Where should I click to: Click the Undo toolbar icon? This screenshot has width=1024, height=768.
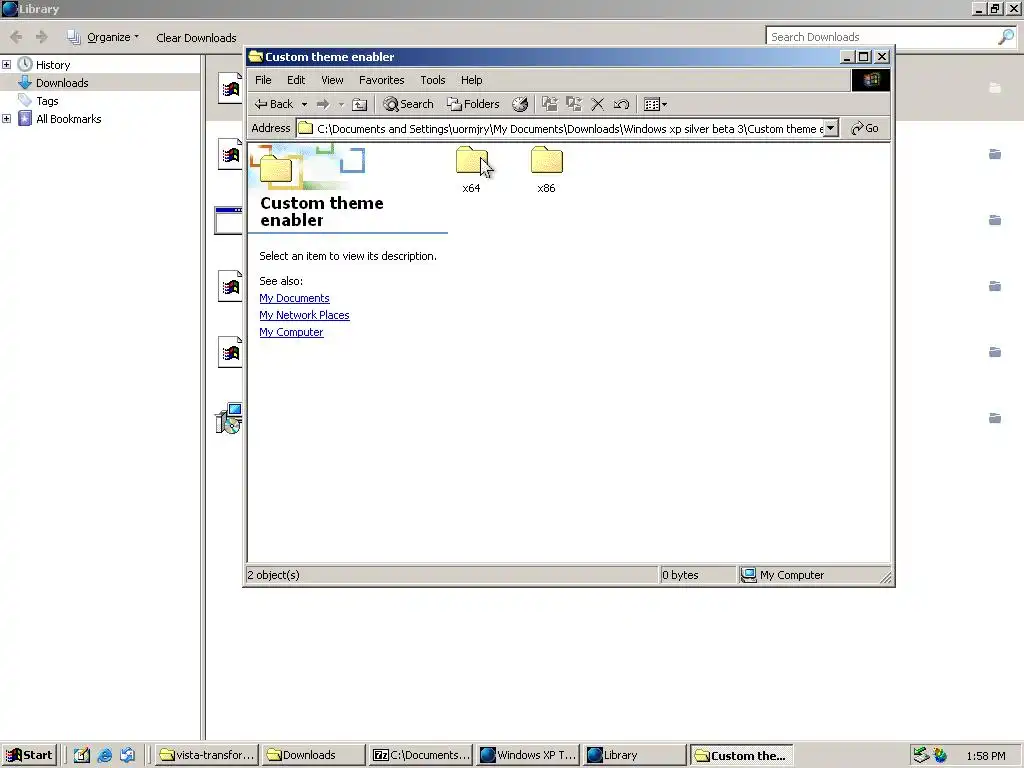(621, 104)
